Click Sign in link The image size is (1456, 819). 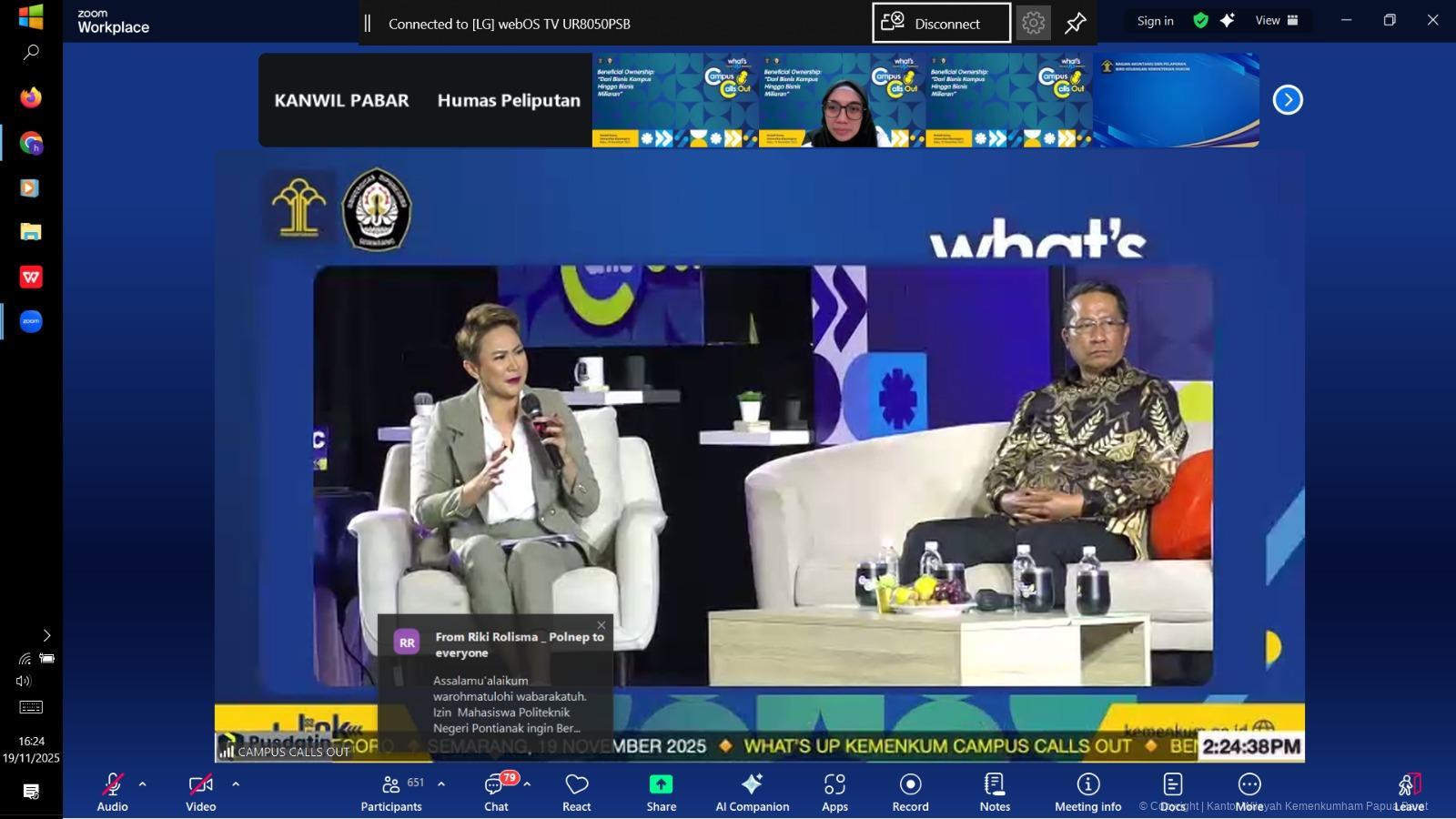point(1155,21)
